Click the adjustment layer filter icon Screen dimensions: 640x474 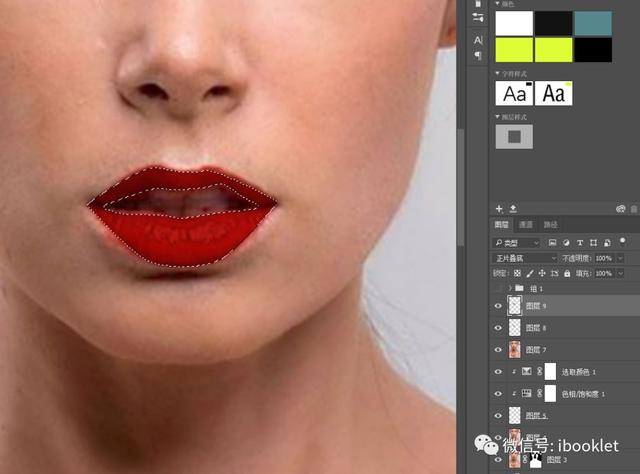pos(566,243)
